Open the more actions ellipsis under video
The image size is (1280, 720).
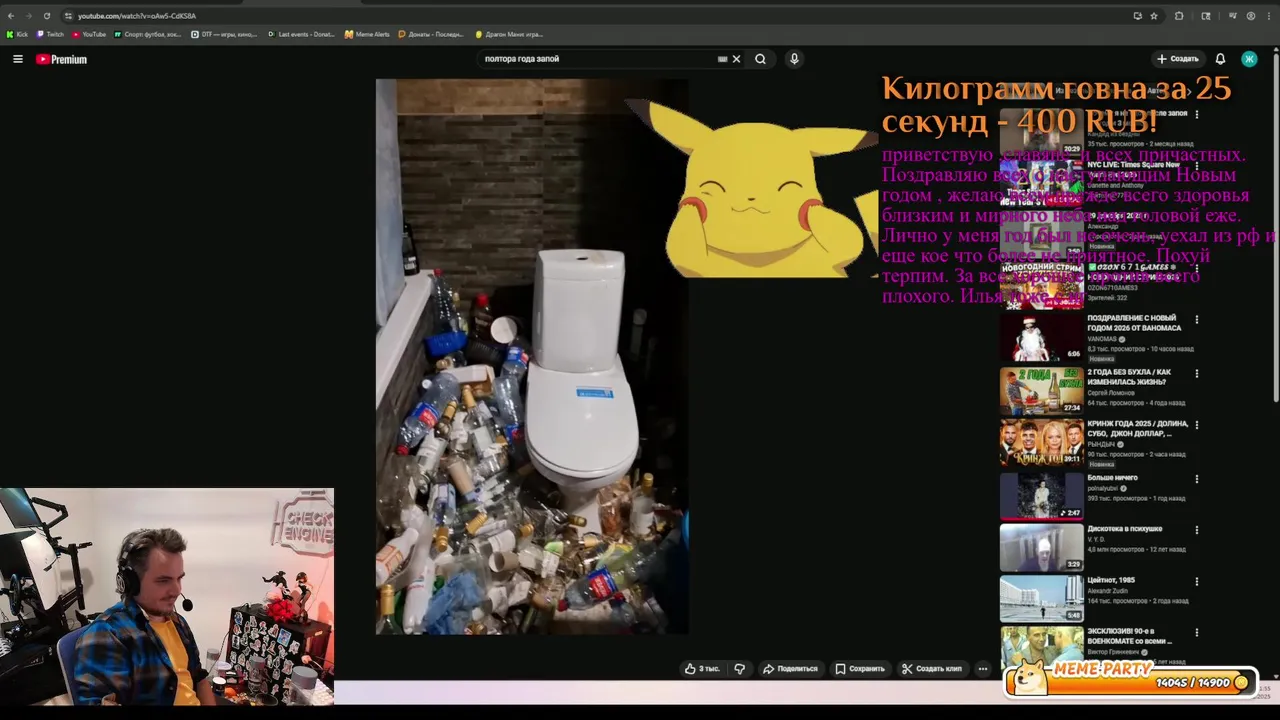983,669
